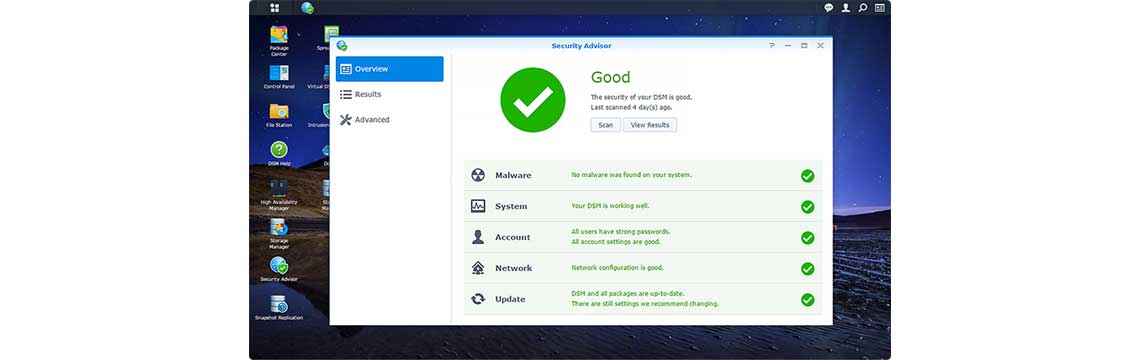1140x360 pixels.
Task: Click the large green Good checkmark
Action: coord(533,100)
